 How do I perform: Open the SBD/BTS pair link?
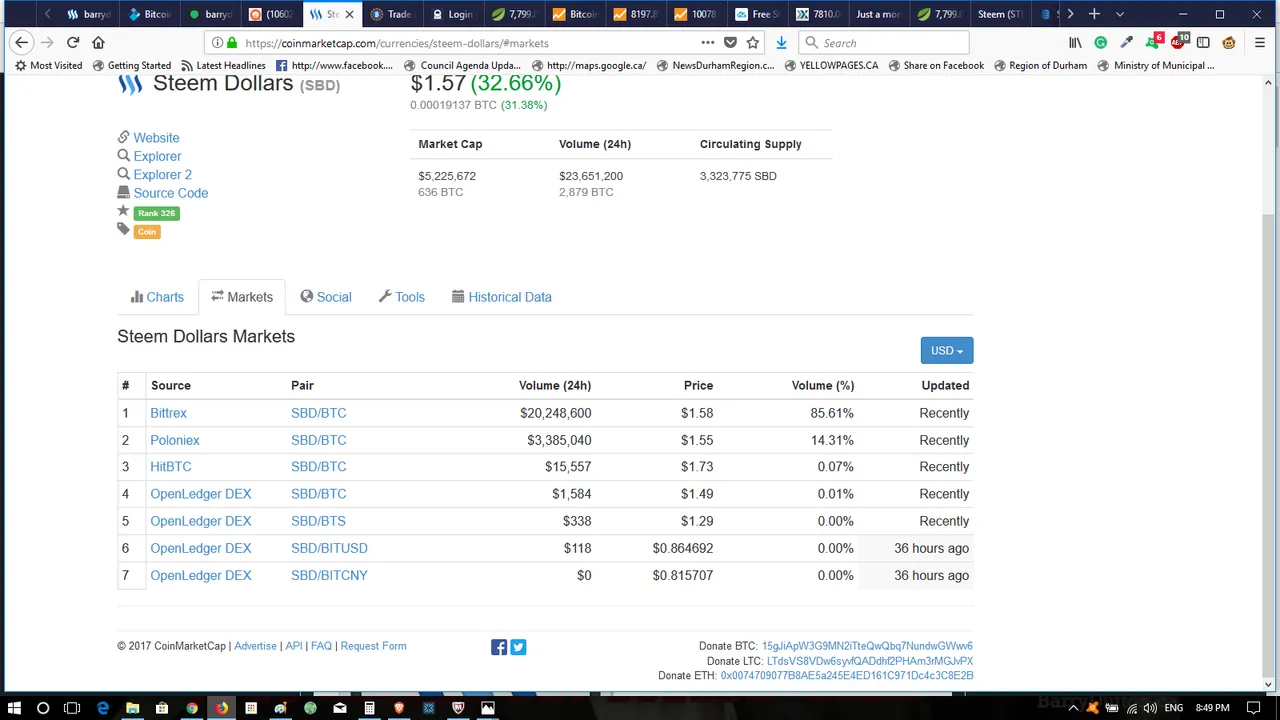click(x=318, y=521)
